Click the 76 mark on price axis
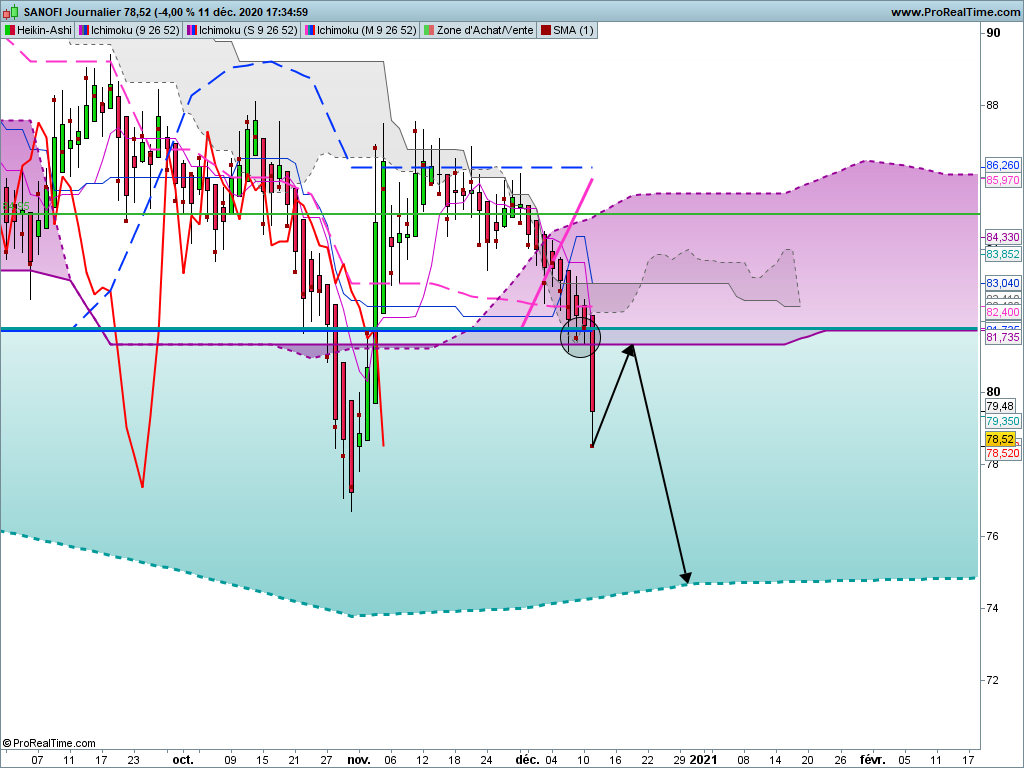Screen dimensions: 1024x768 [992, 536]
